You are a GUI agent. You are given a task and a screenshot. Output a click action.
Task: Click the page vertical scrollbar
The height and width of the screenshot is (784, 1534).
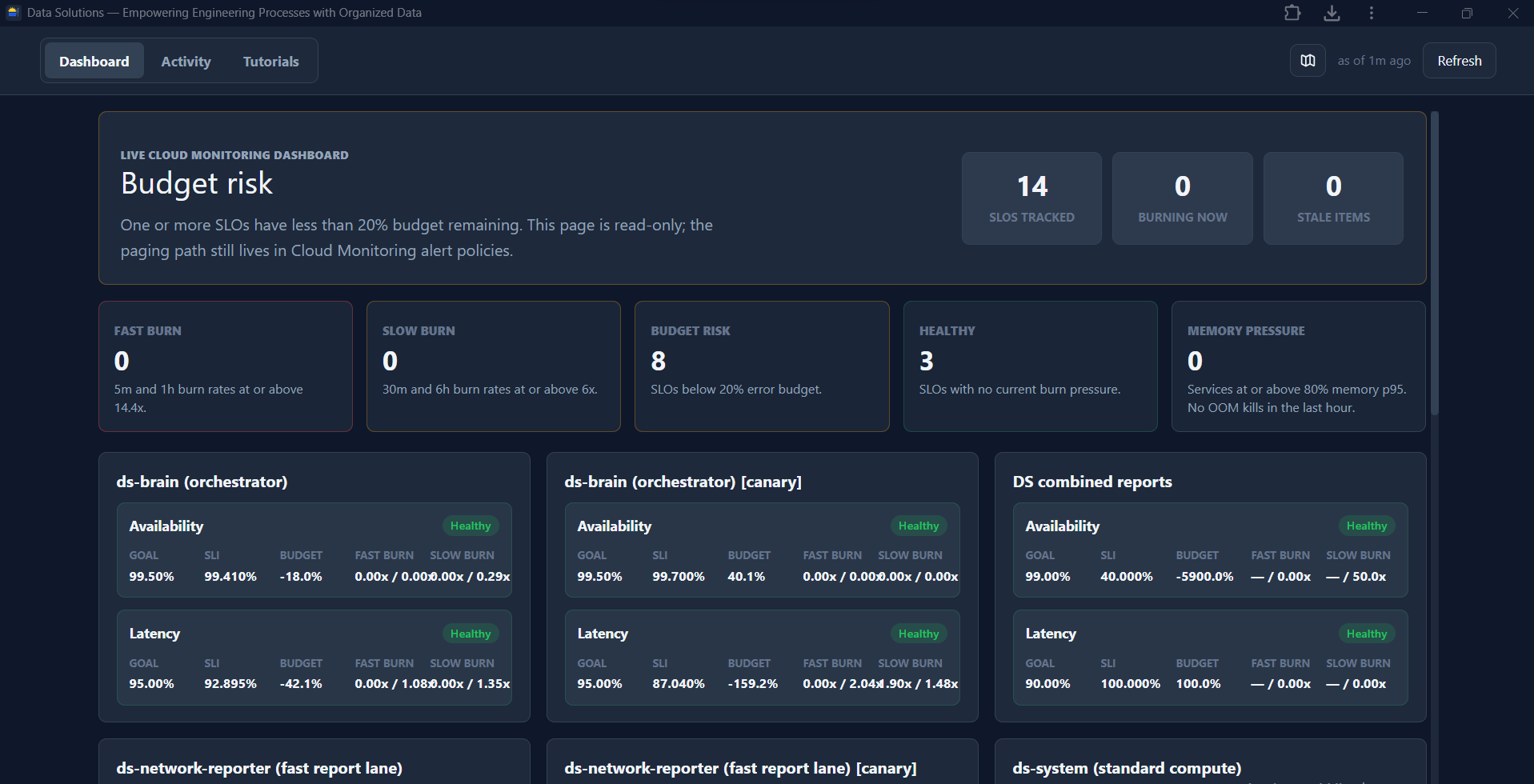click(x=1435, y=264)
